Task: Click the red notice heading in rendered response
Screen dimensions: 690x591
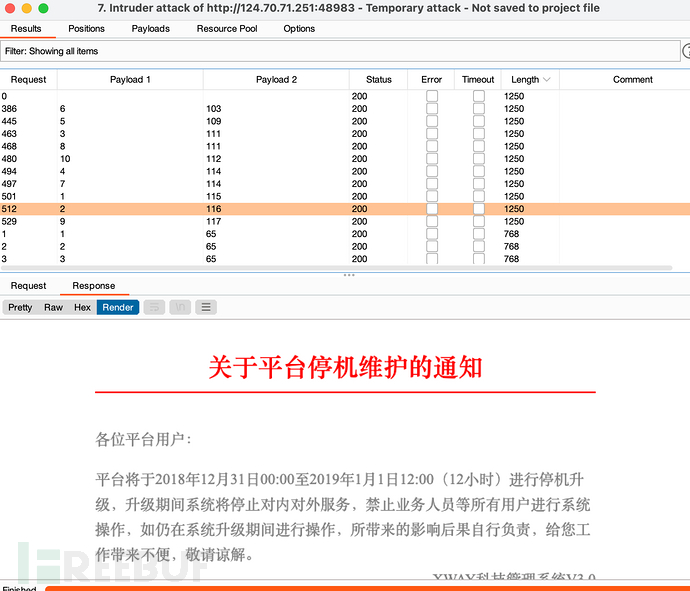Action: coord(345,367)
